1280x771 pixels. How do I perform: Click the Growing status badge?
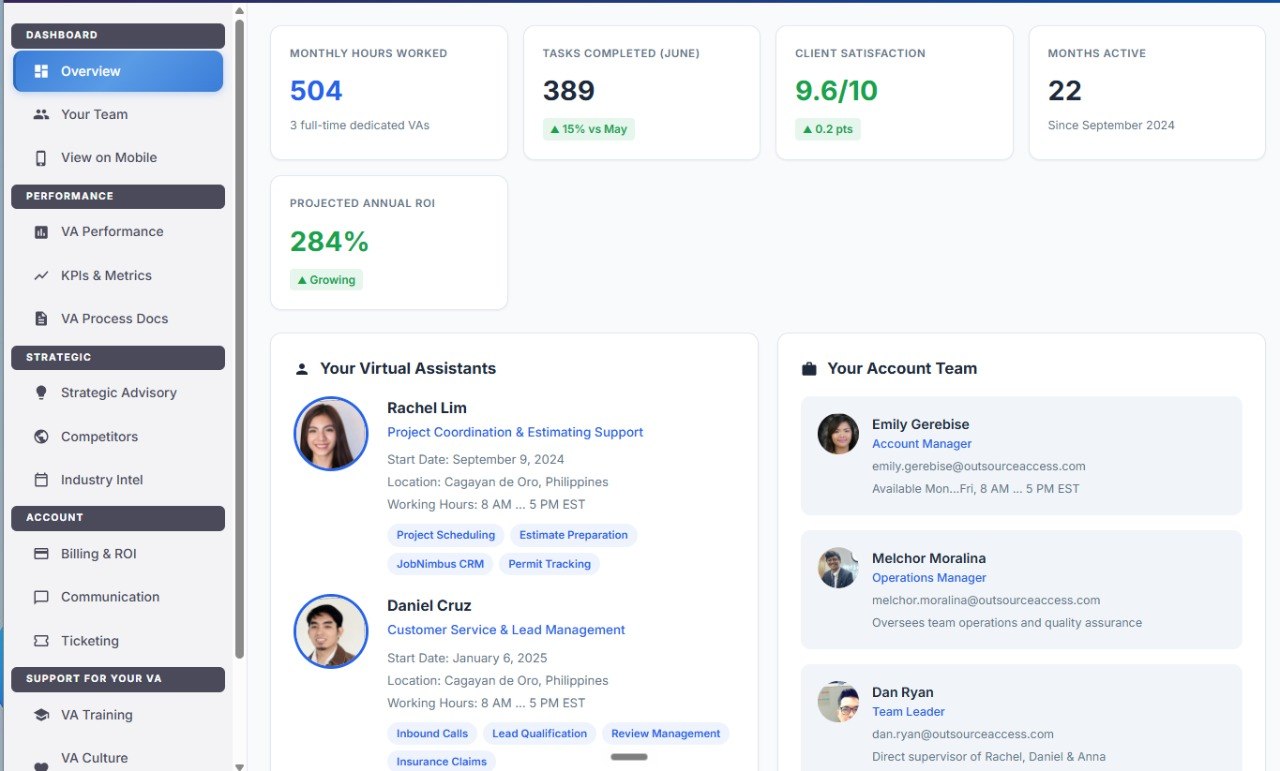(326, 280)
